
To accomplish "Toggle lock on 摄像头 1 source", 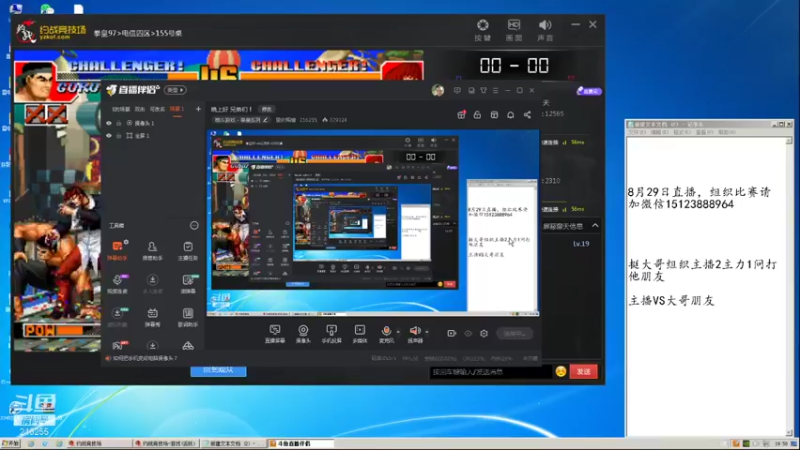I will coord(119,123).
